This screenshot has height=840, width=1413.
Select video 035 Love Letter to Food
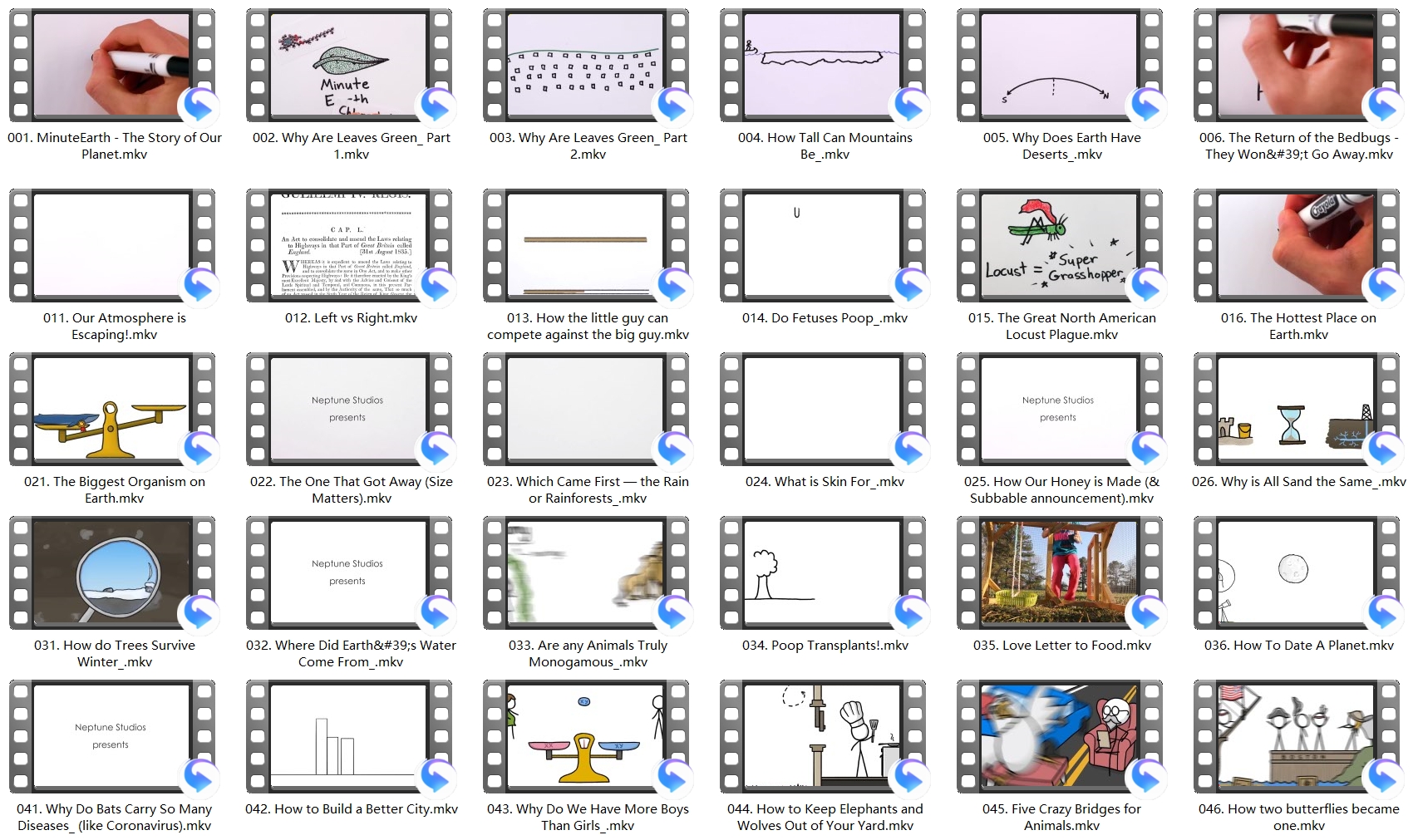click(x=1060, y=573)
